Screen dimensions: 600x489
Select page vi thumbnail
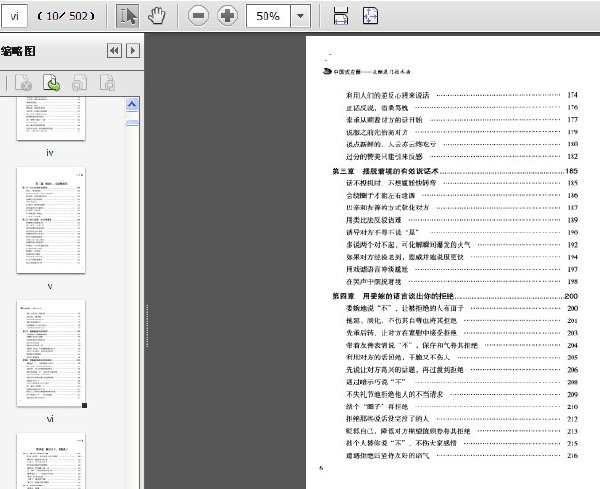pyautogui.click(x=51, y=353)
